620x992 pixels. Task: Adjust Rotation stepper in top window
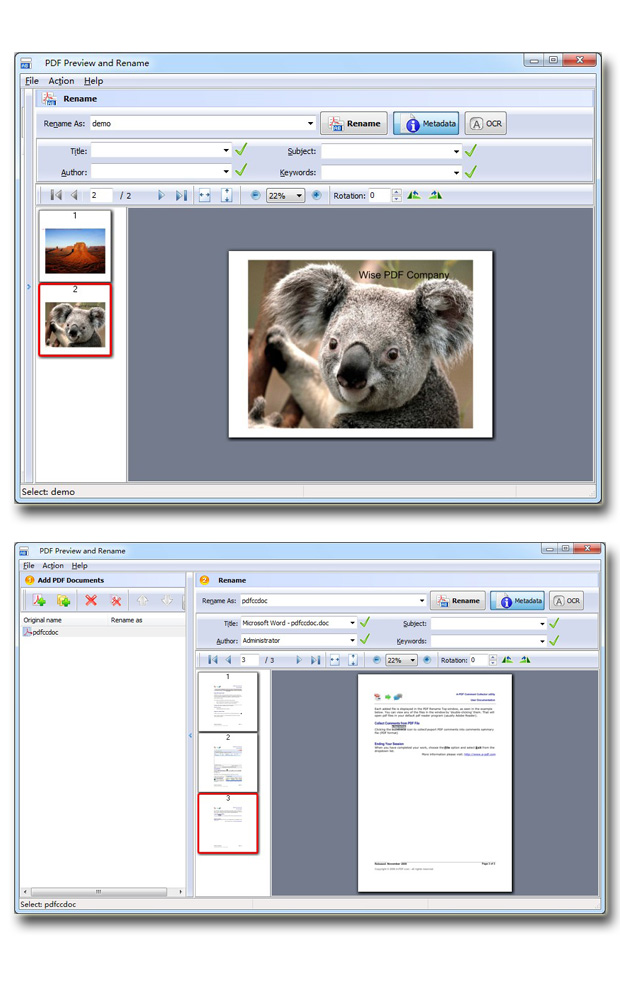397,195
